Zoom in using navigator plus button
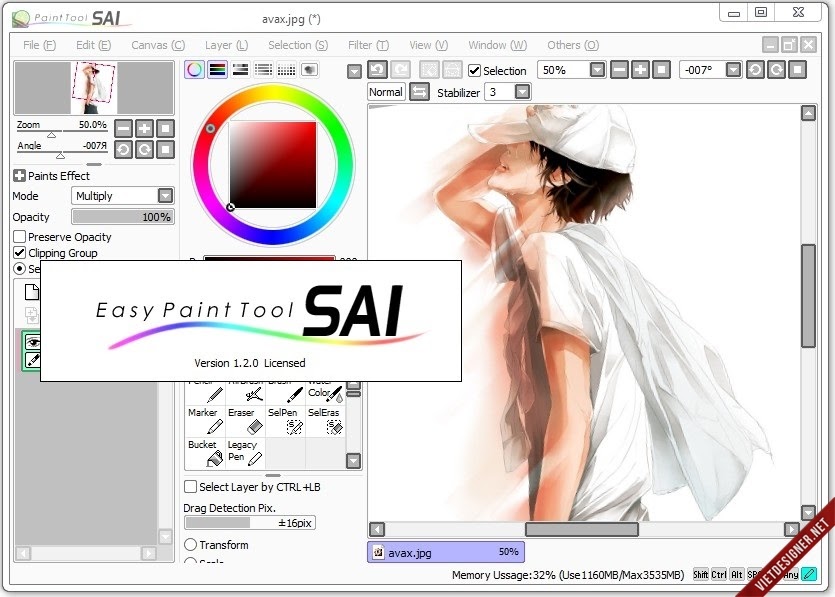This screenshot has width=835, height=597. 144,128
